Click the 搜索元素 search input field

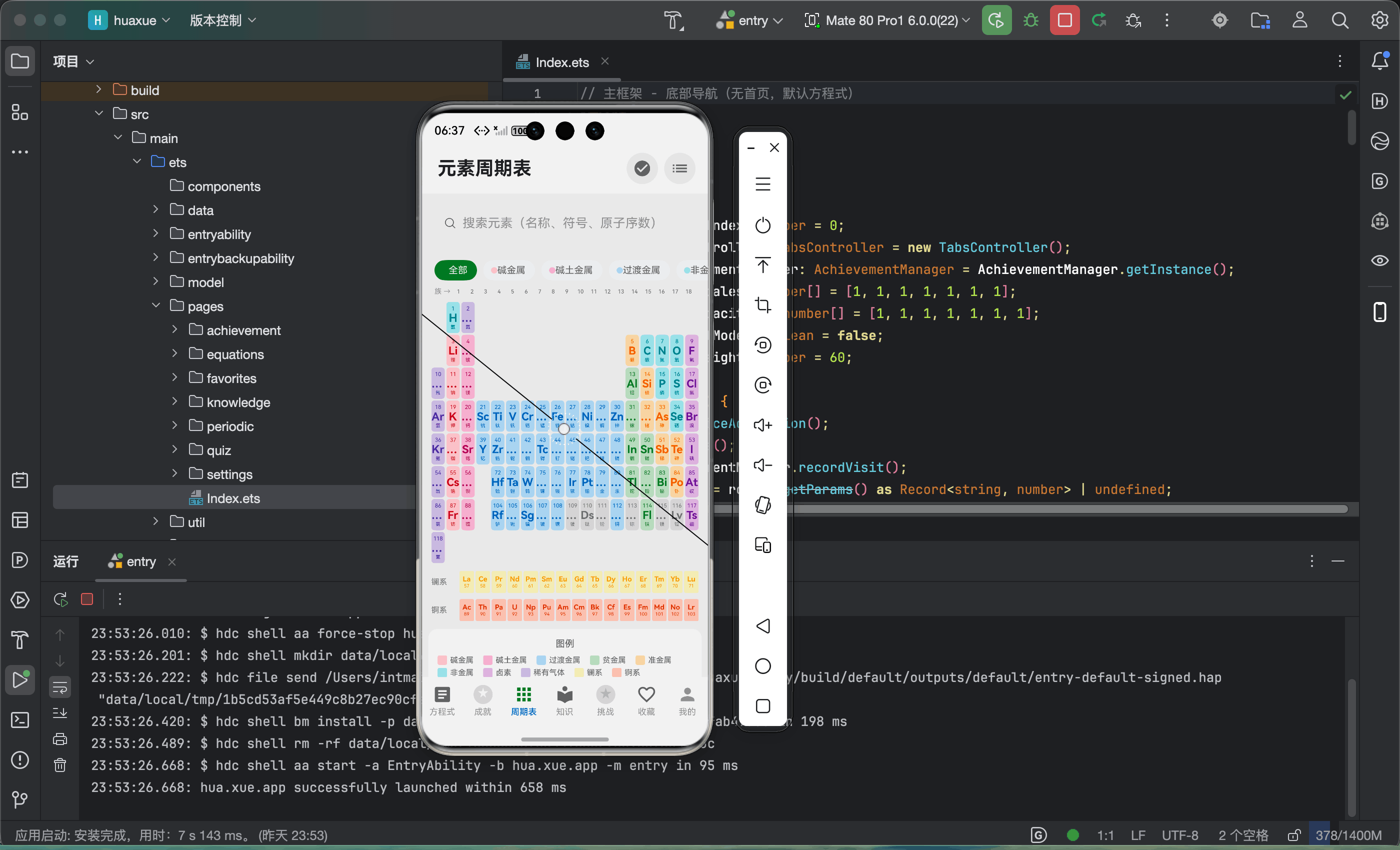(x=565, y=222)
